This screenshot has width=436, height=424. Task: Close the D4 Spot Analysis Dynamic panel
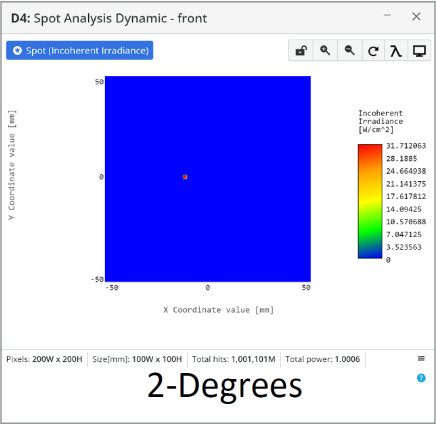[x=416, y=16]
